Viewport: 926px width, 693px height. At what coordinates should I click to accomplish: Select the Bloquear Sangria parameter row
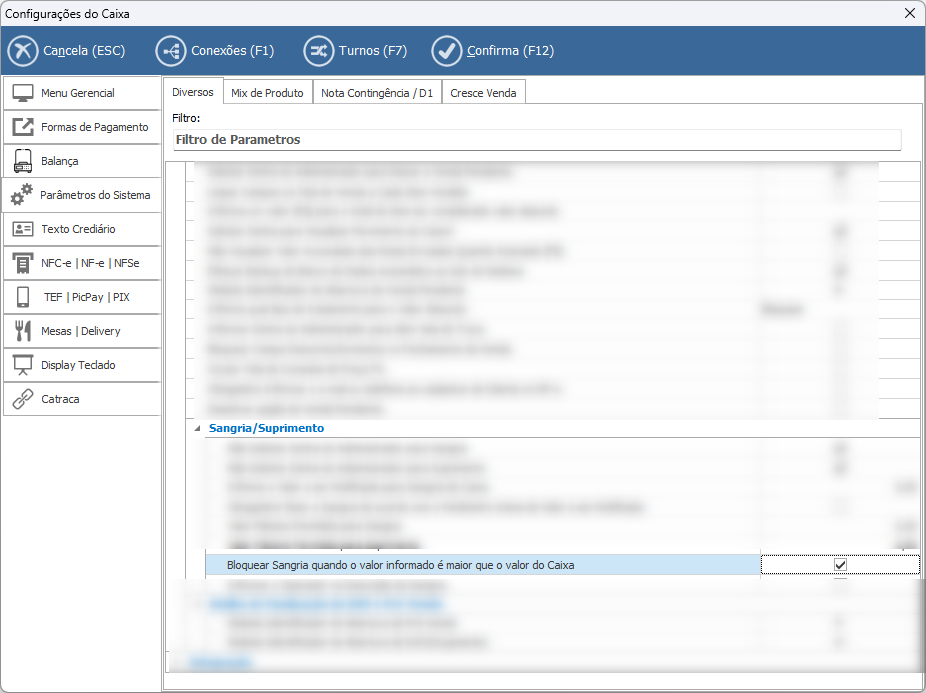480,565
